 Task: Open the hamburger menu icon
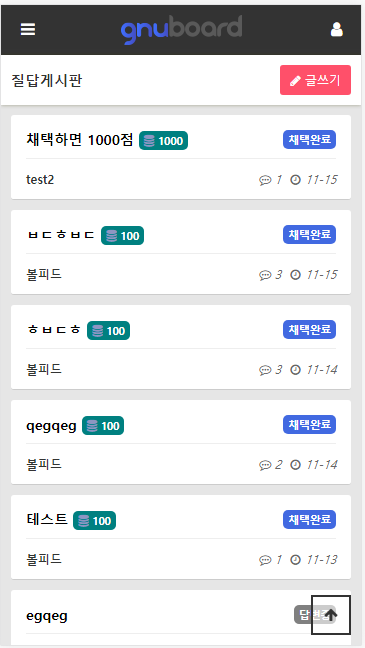(x=28, y=29)
